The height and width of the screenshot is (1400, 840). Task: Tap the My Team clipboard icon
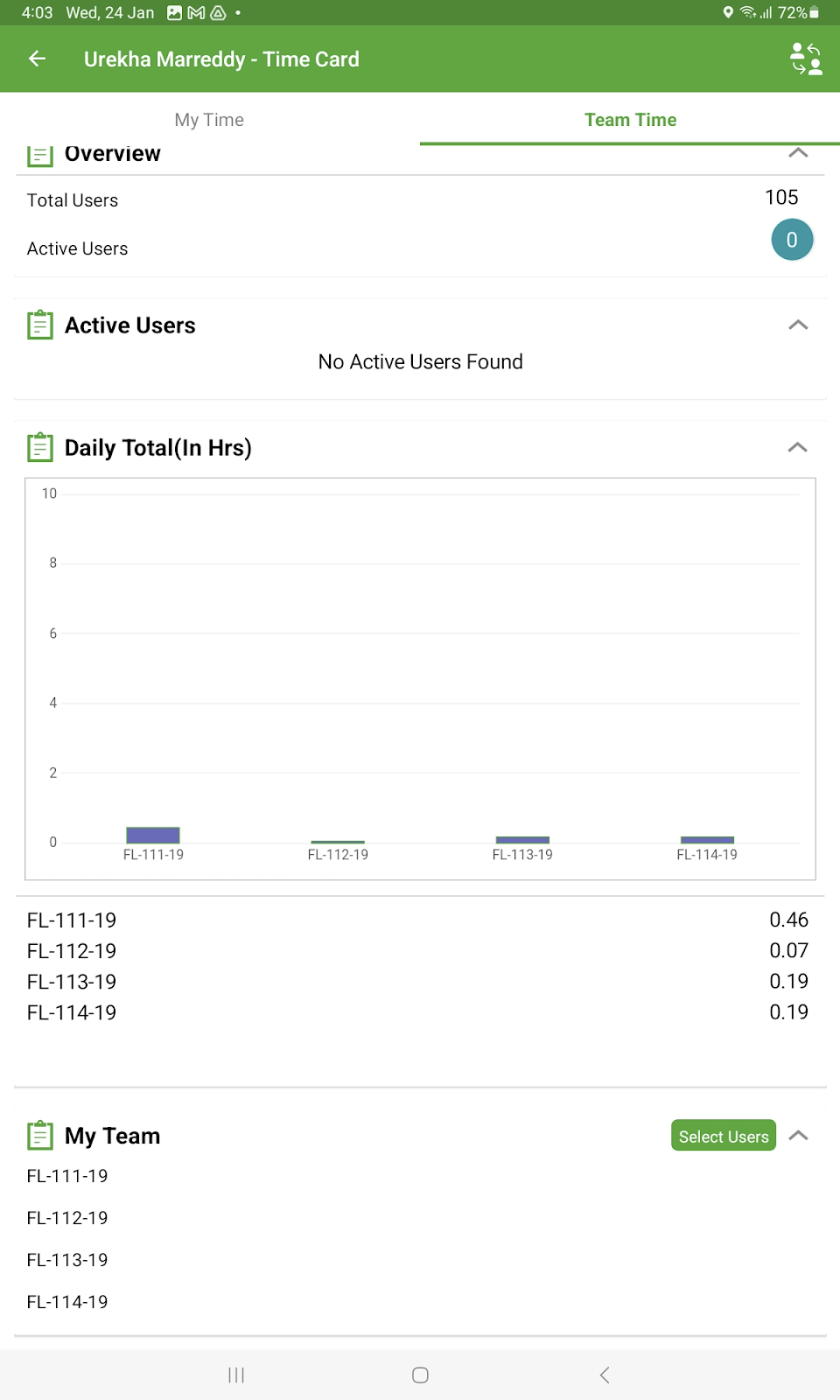point(40,1135)
